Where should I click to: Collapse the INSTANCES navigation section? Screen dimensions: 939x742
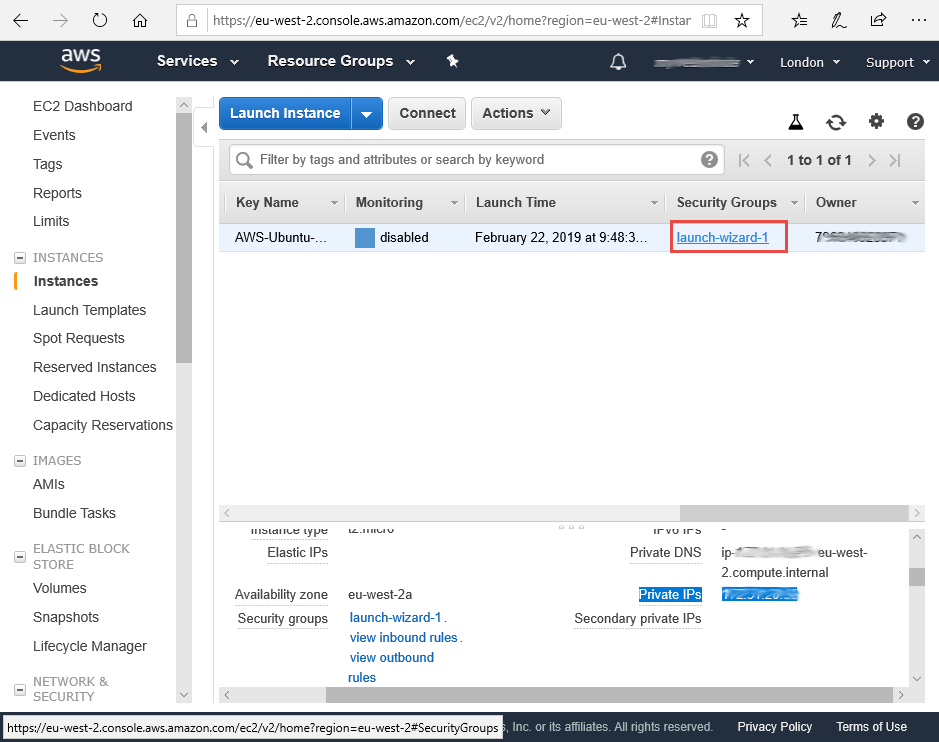pos(20,258)
